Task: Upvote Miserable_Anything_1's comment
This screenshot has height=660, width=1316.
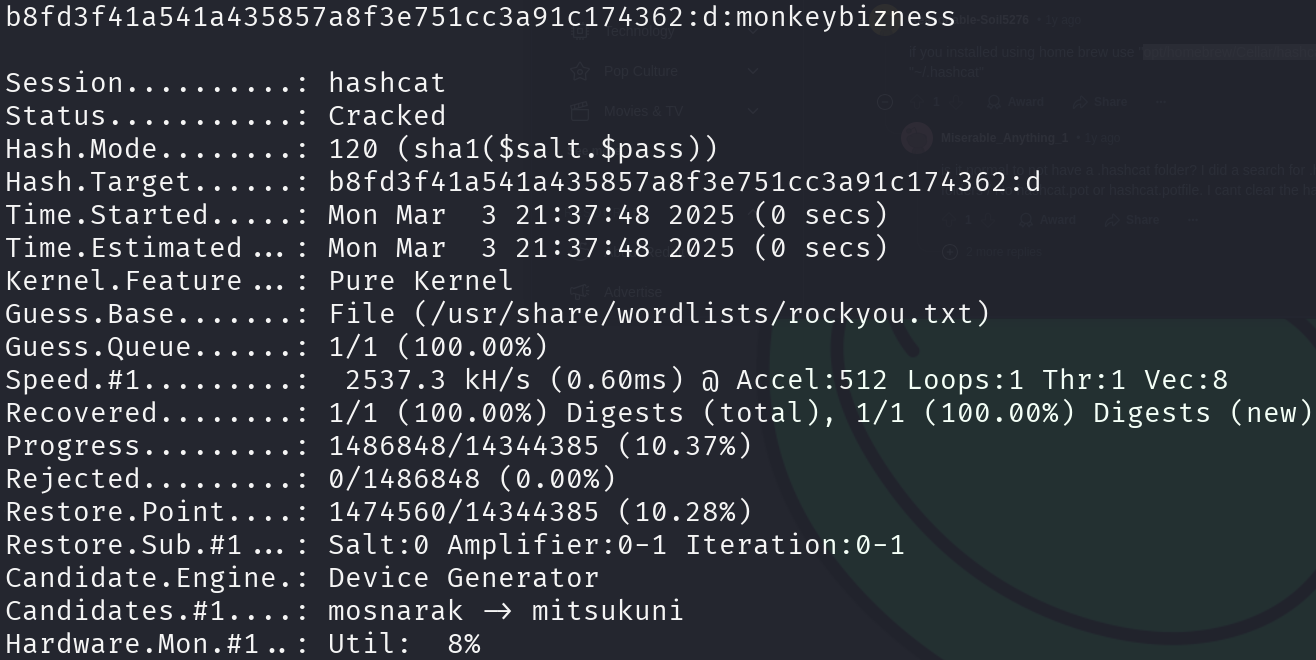Action: click(949, 220)
